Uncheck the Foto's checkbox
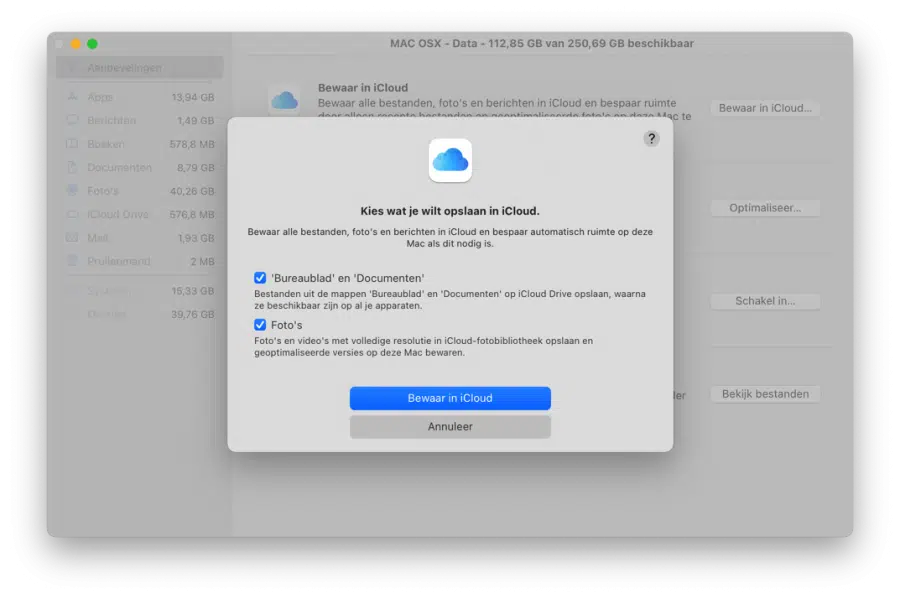Screen dimensions: 900x599 (x=260, y=325)
